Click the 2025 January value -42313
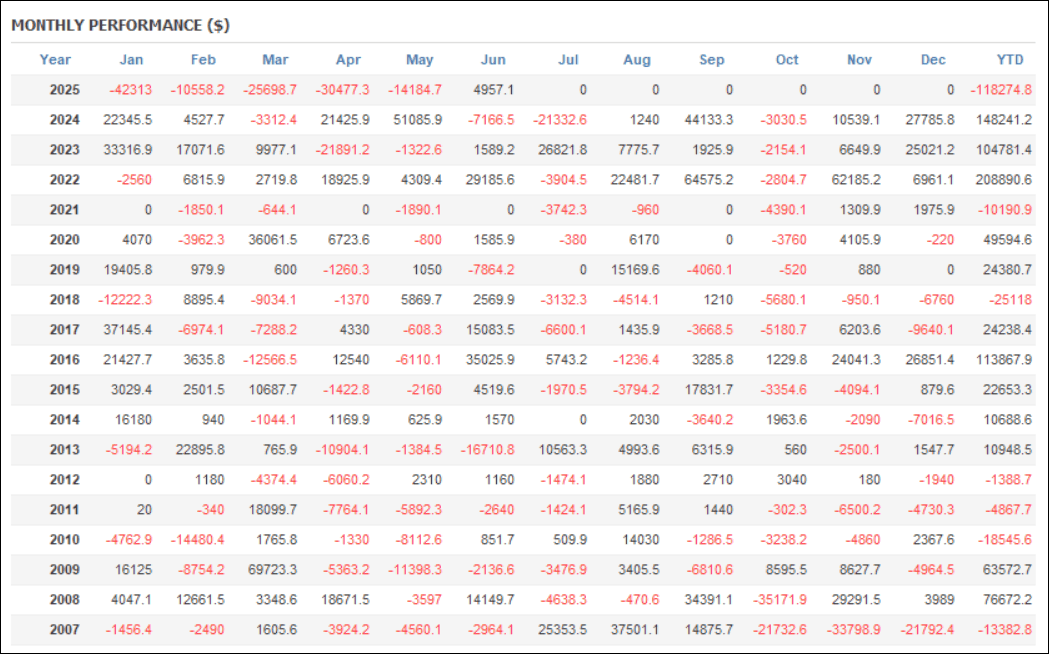This screenshot has height=654, width=1049. (x=130, y=90)
